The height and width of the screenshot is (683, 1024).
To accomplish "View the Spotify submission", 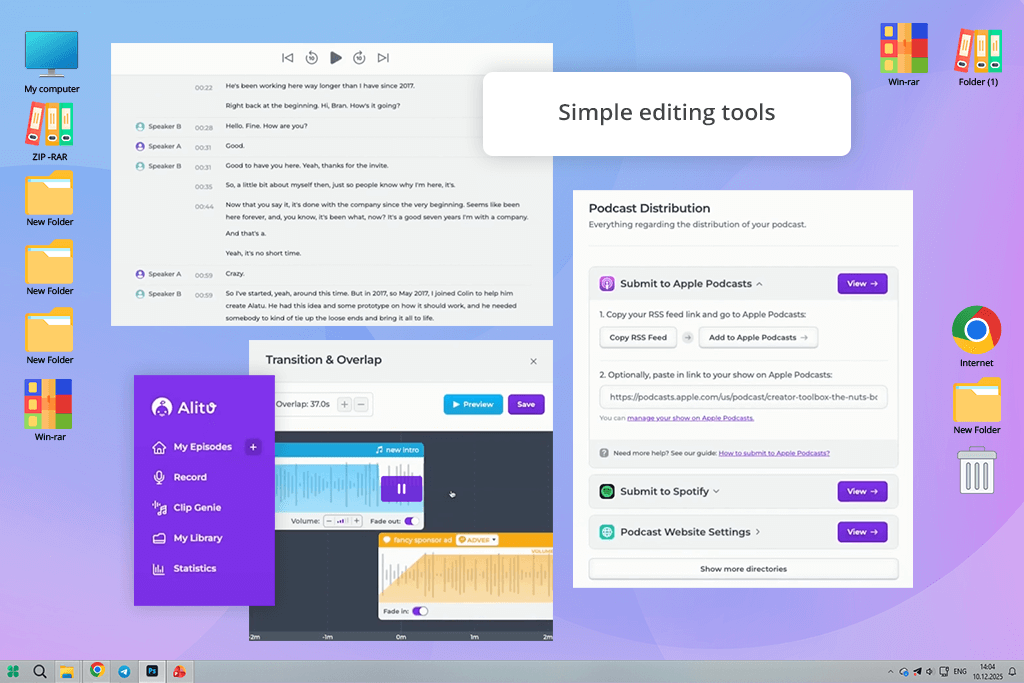I will (x=863, y=492).
